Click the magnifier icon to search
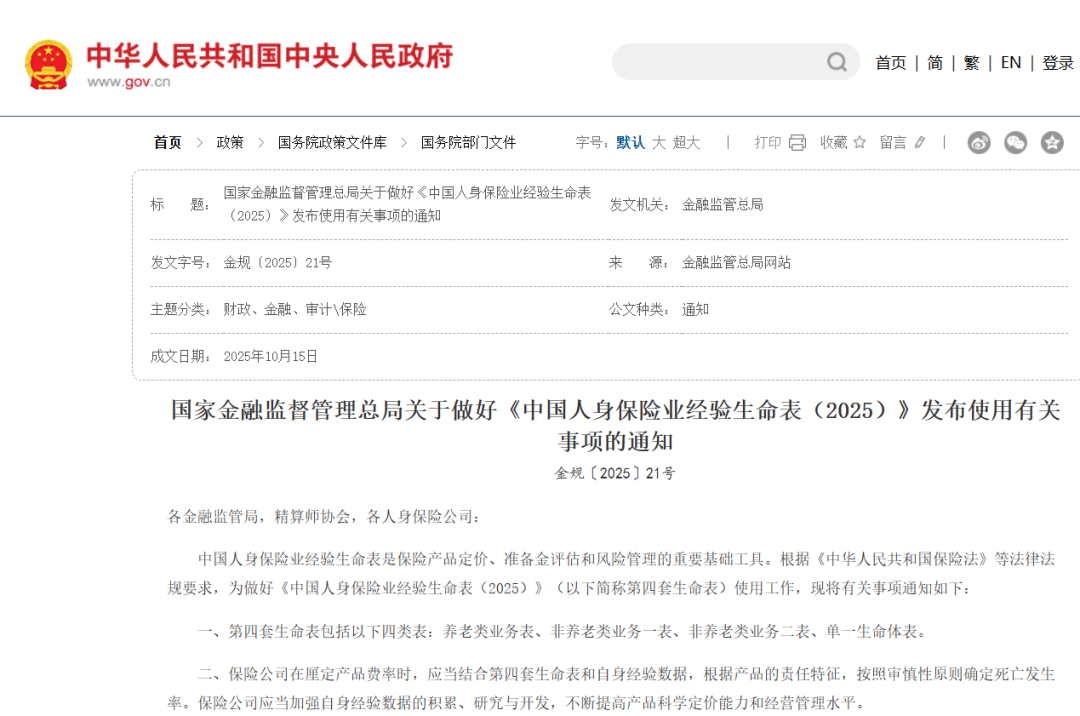The image size is (1080, 716). 836,62
